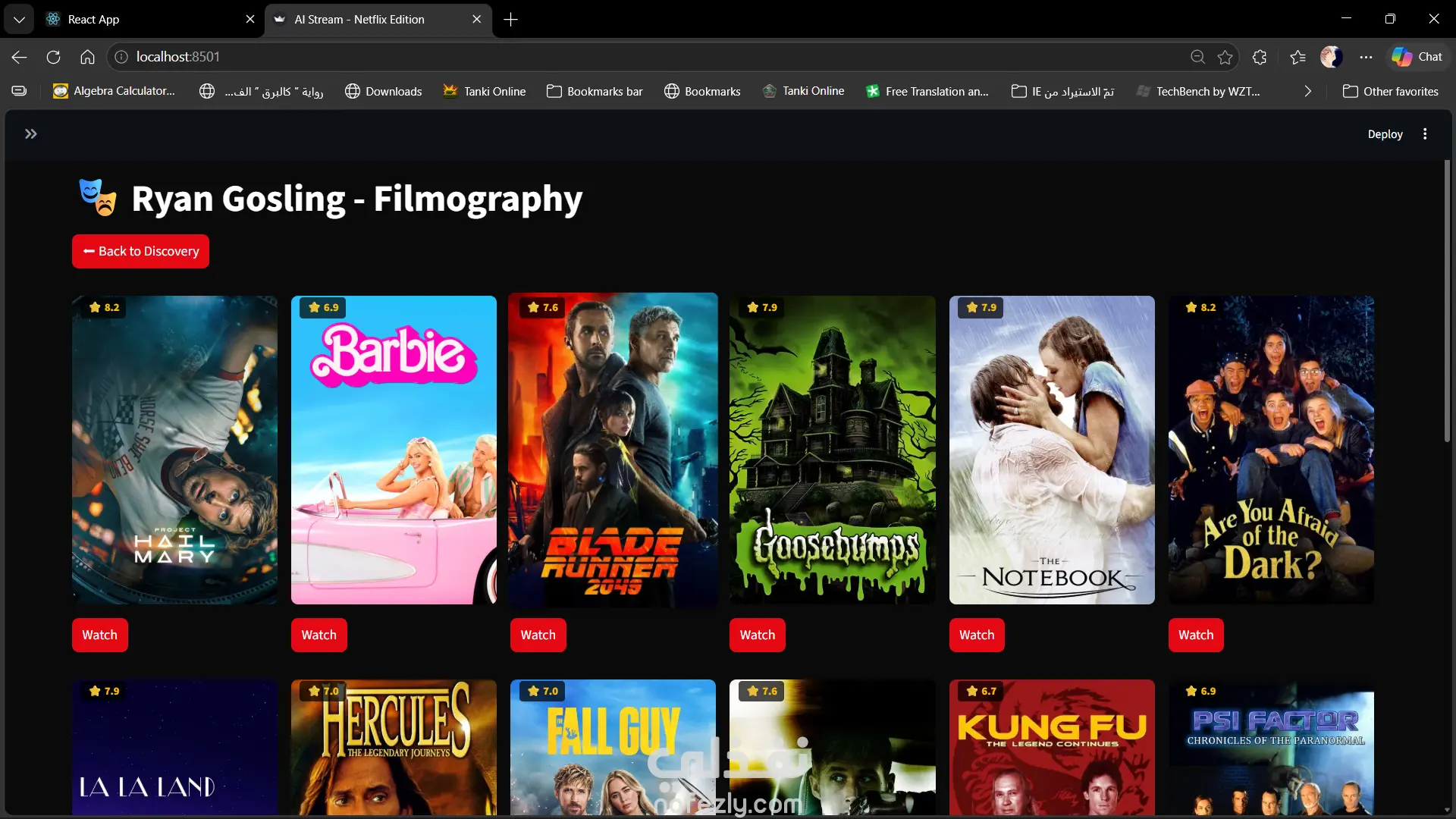This screenshot has width=1456, height=819.
Task: Open the Arabic novel bookmark
Action: tap(261, 91)
